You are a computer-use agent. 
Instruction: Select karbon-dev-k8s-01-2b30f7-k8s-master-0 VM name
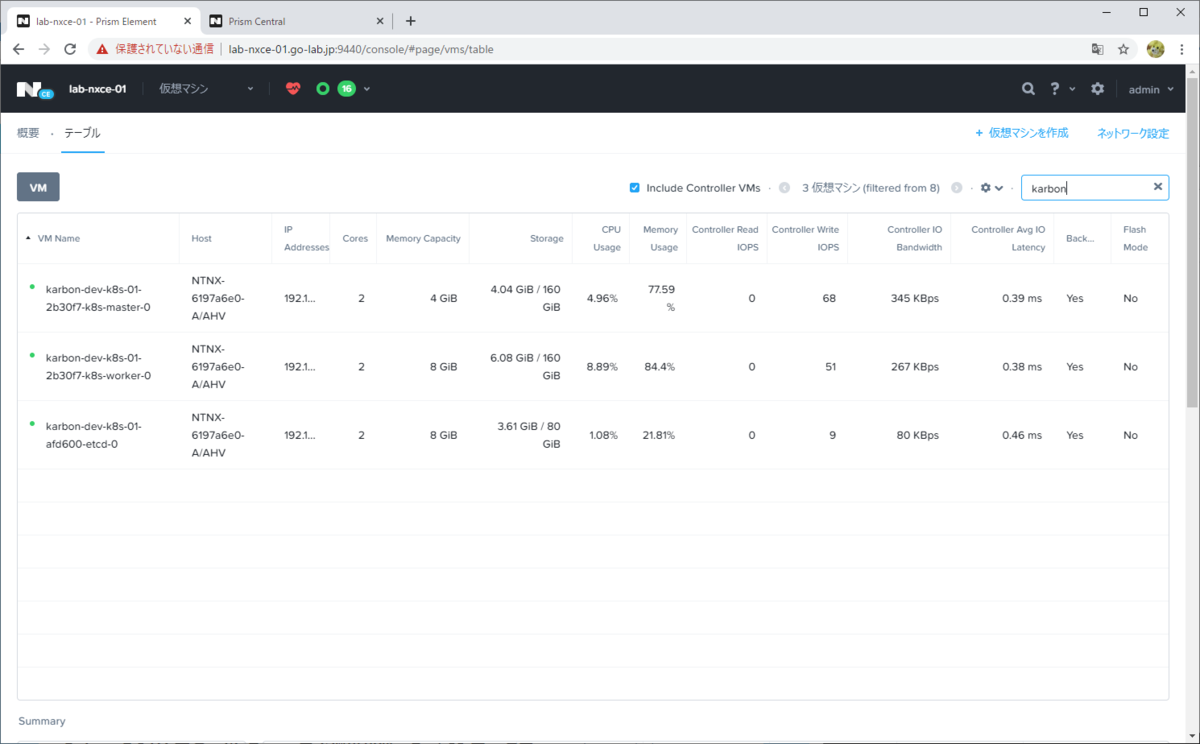[98, 298]
